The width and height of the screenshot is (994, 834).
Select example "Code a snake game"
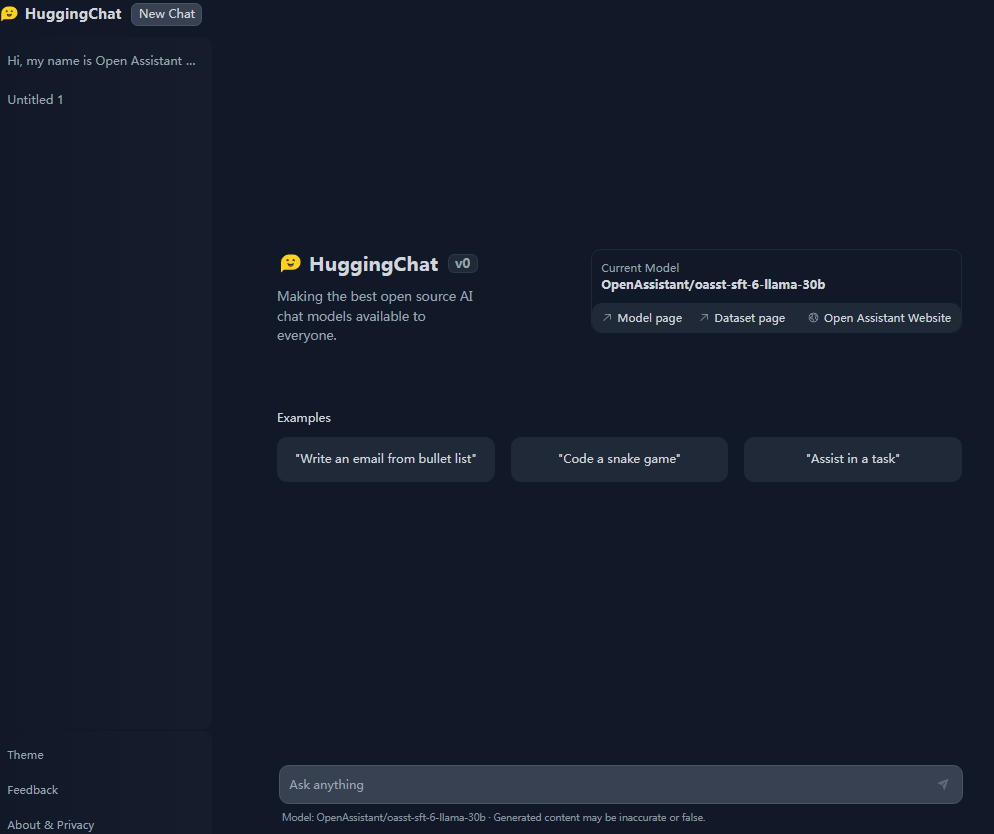(x=619, y=459)
